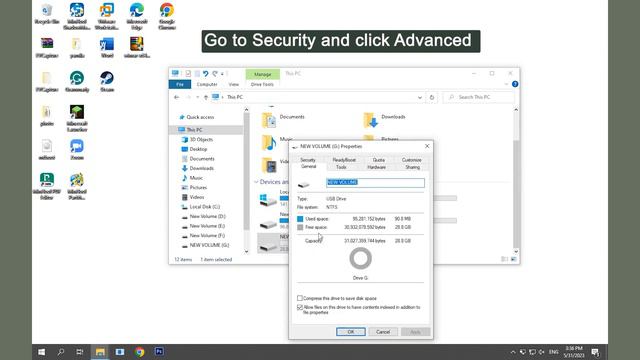Screen dimensions: 640x360
Task: Click the drive usage ring chart
Action: [x=360, y=258]
